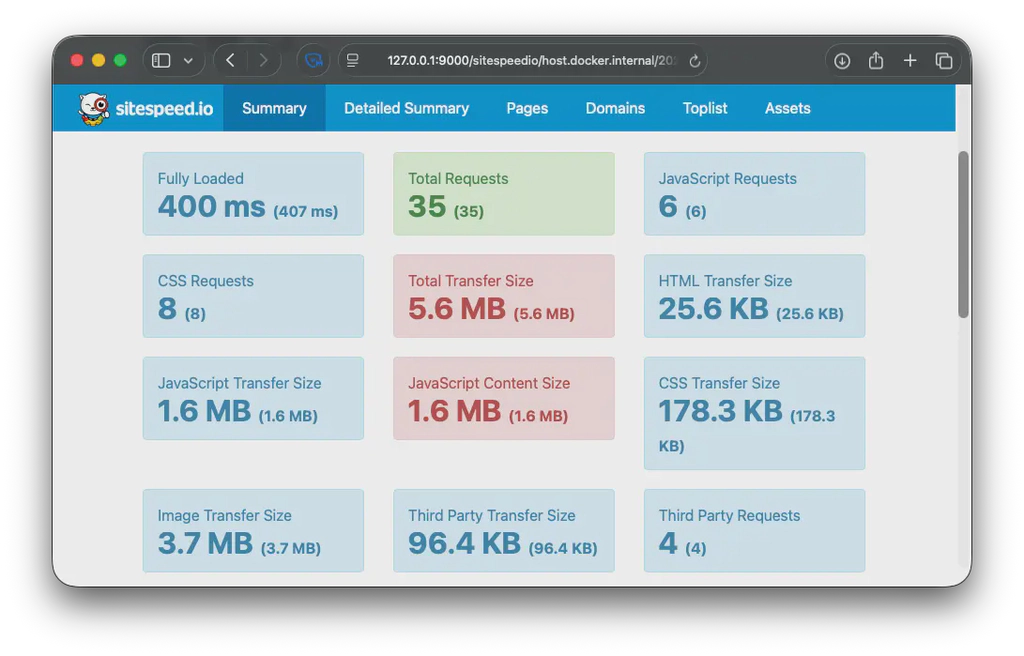Toggle the Safari sidebar
Viewport: 1024px width, 656px height.
[159, 60]
